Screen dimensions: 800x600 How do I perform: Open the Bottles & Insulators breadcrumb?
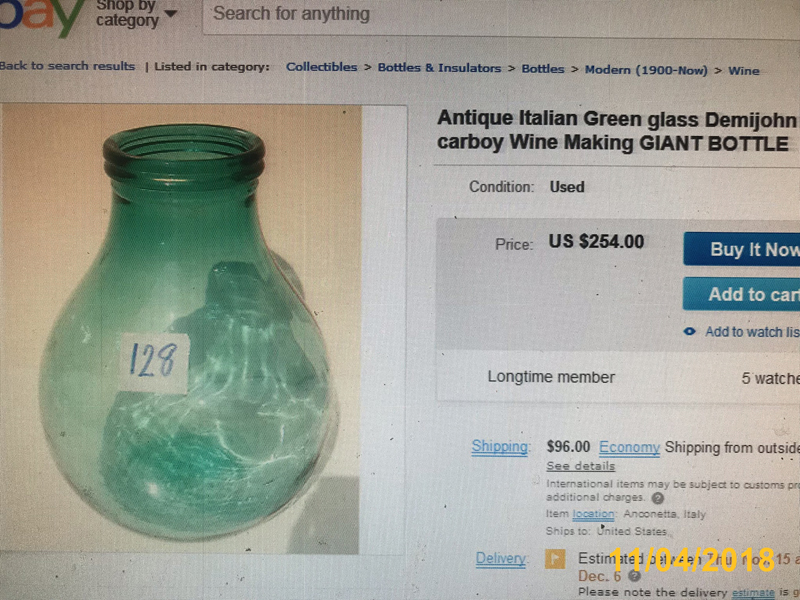pos(439,68)
